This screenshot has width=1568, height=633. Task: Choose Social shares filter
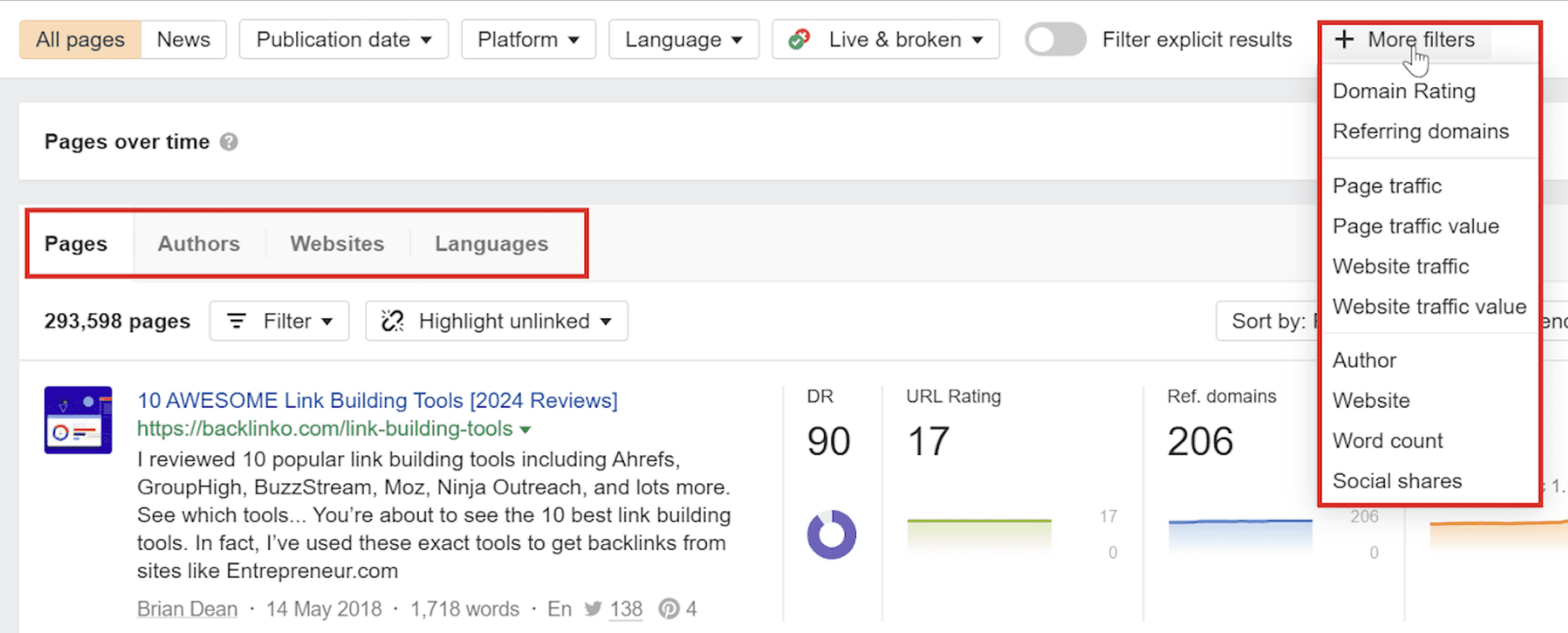(x=1397, y=481)
